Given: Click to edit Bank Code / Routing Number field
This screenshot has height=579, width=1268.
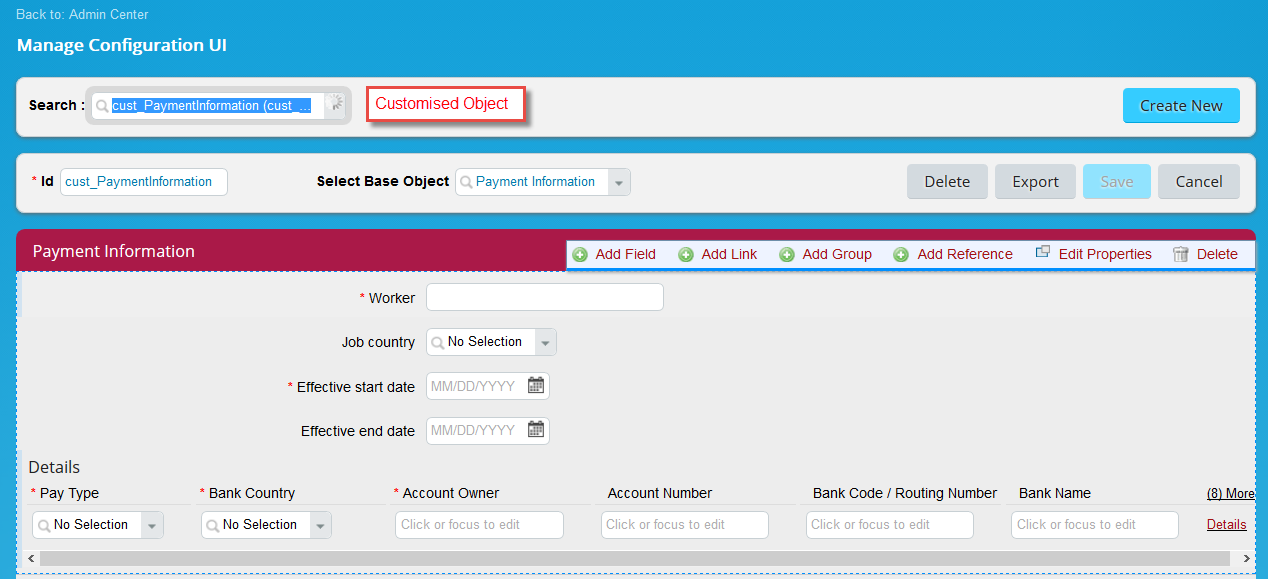Looking at the screenshot, I should click(x=890, y=525).
